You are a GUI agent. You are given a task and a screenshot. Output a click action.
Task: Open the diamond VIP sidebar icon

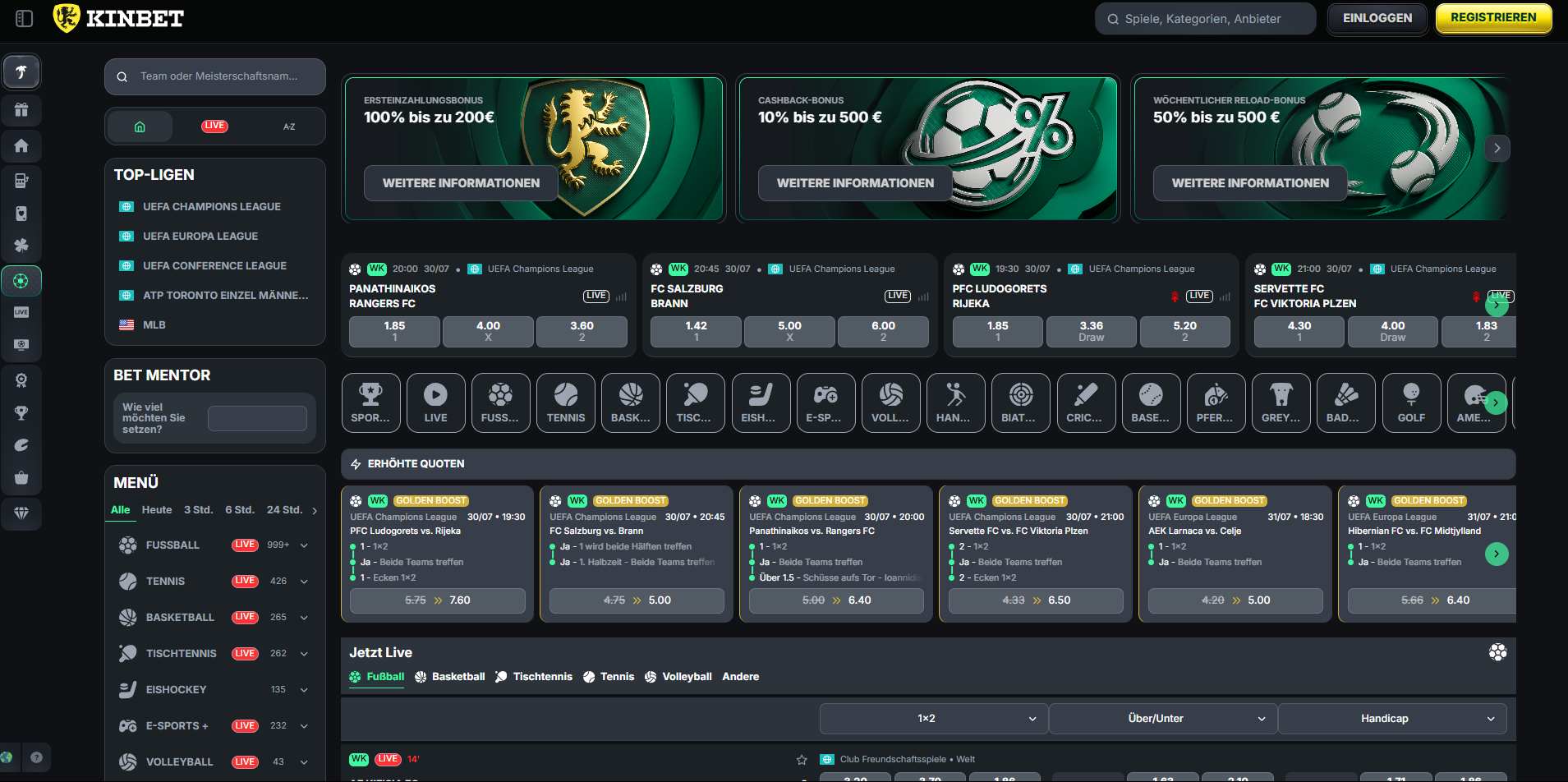tap(21, 513)
